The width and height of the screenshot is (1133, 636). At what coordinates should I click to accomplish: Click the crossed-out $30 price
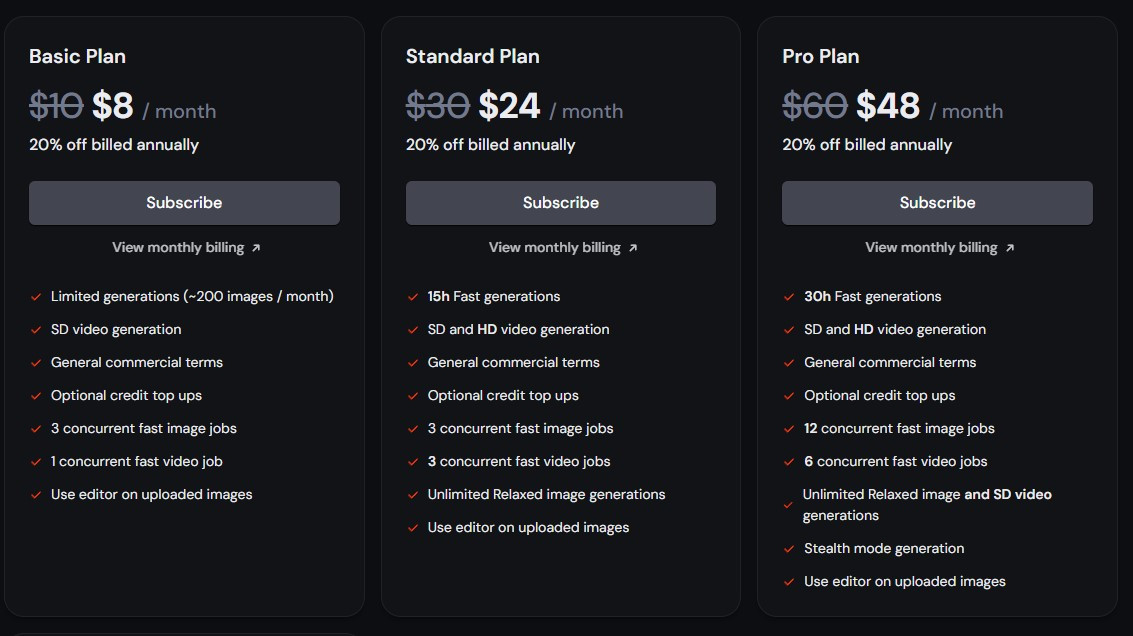point(437,106)
